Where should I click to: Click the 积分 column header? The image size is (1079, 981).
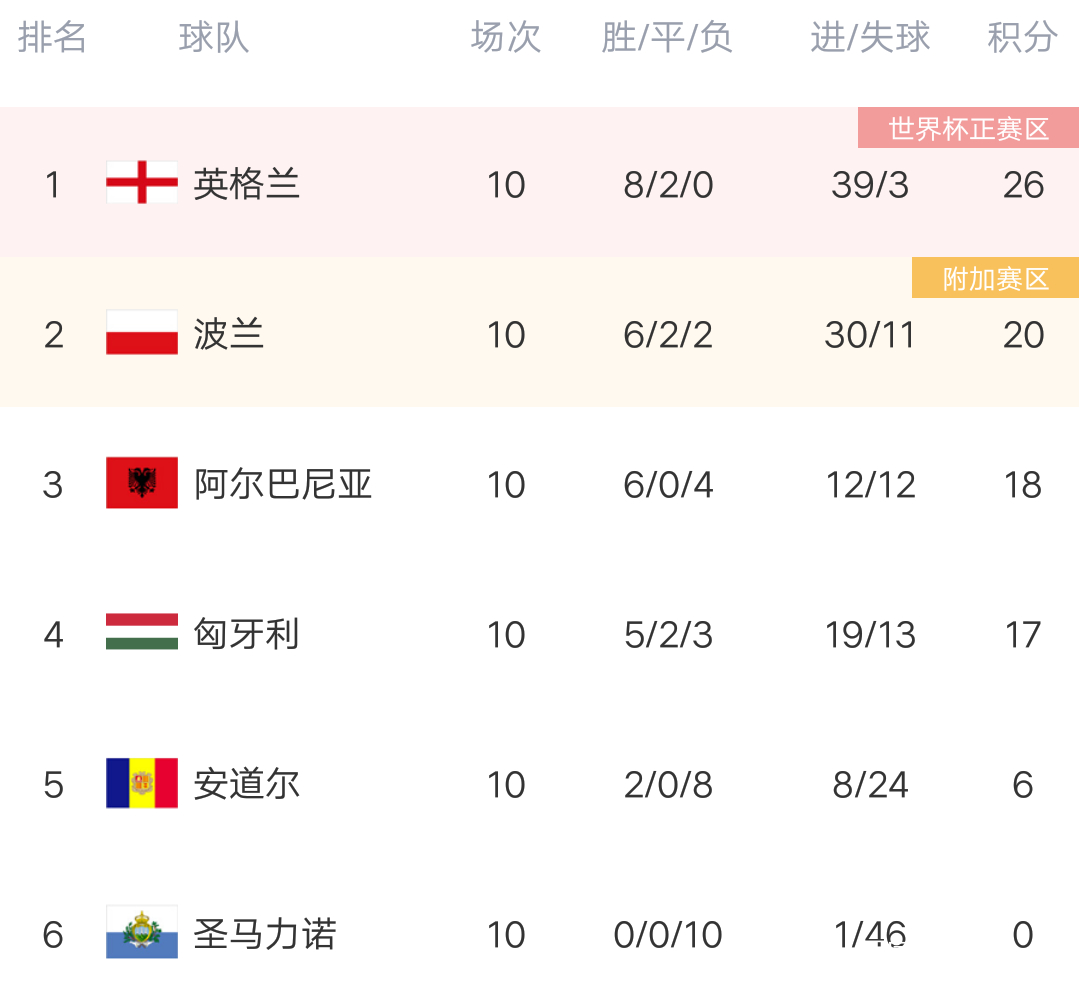[1022, 38]
